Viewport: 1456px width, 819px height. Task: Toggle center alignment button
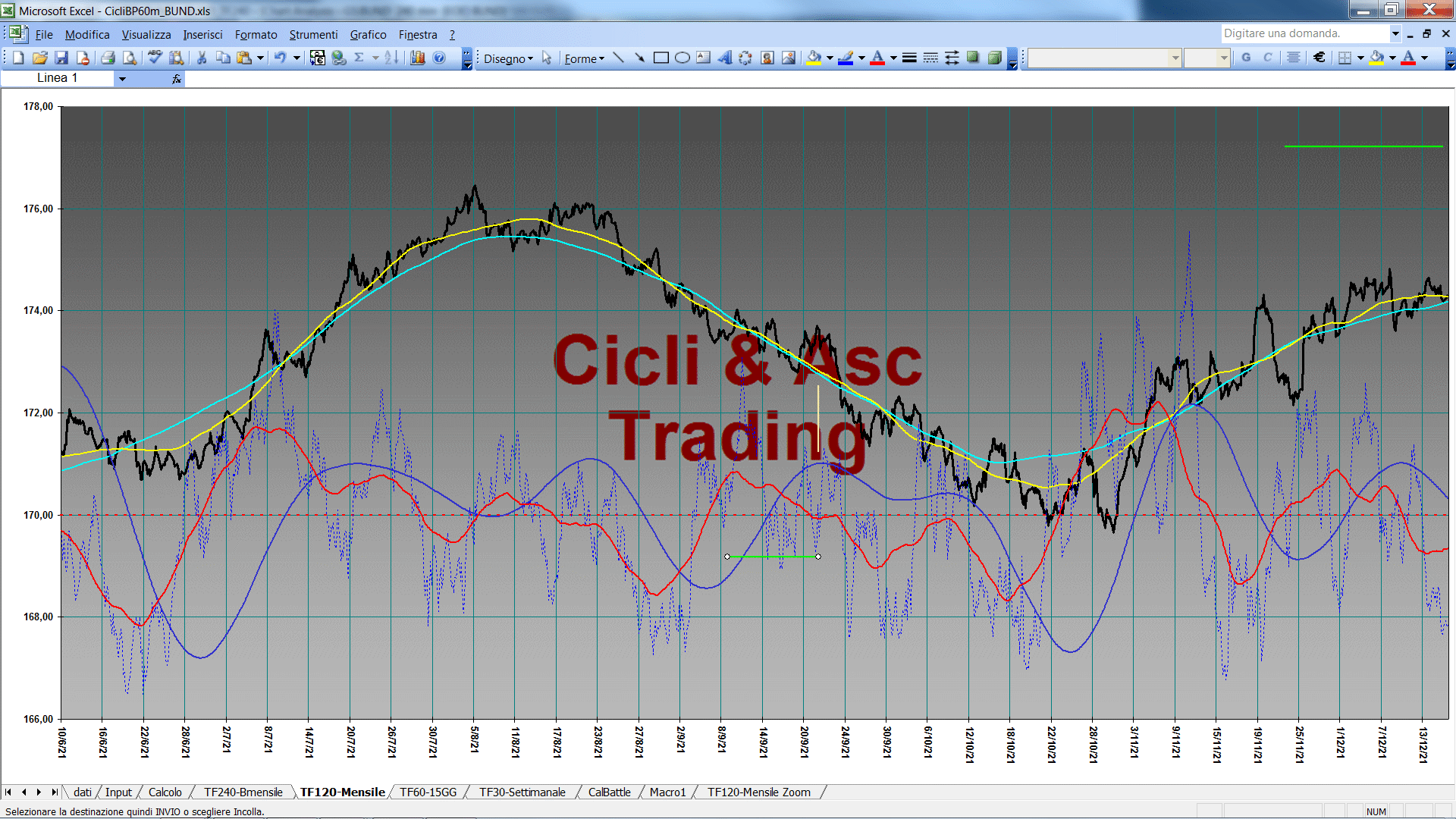(1294, 58)
